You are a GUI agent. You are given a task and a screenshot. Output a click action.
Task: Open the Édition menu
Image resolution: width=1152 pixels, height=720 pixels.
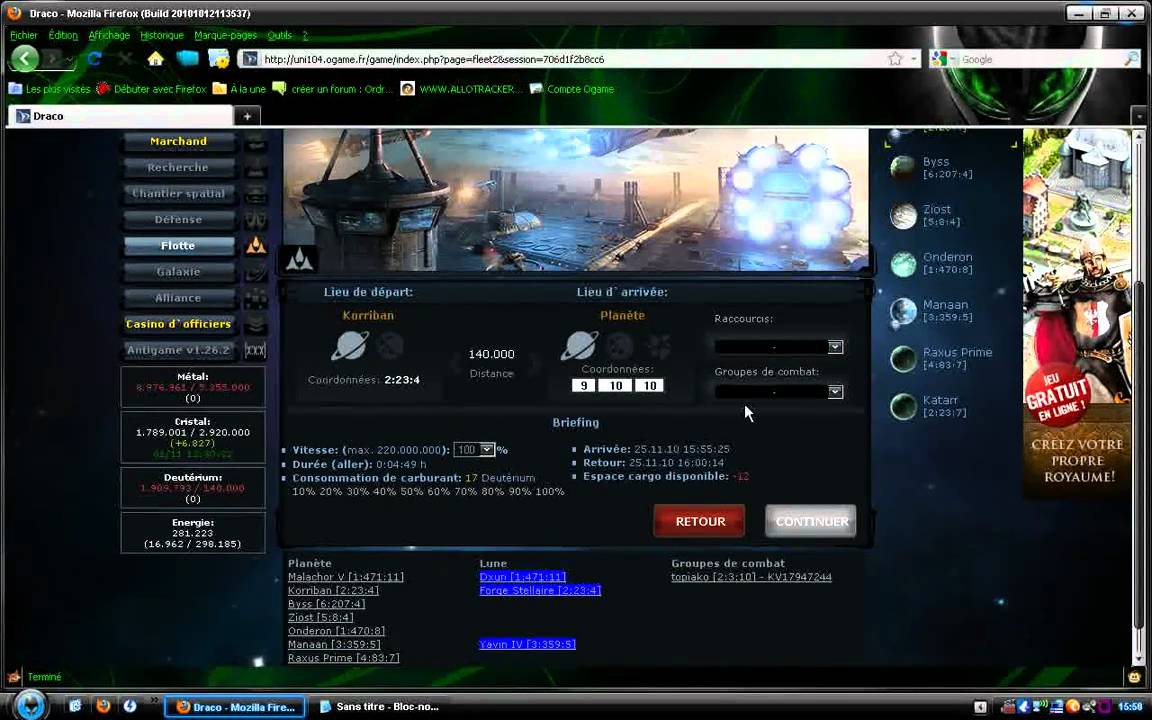[x=63, y=35]
